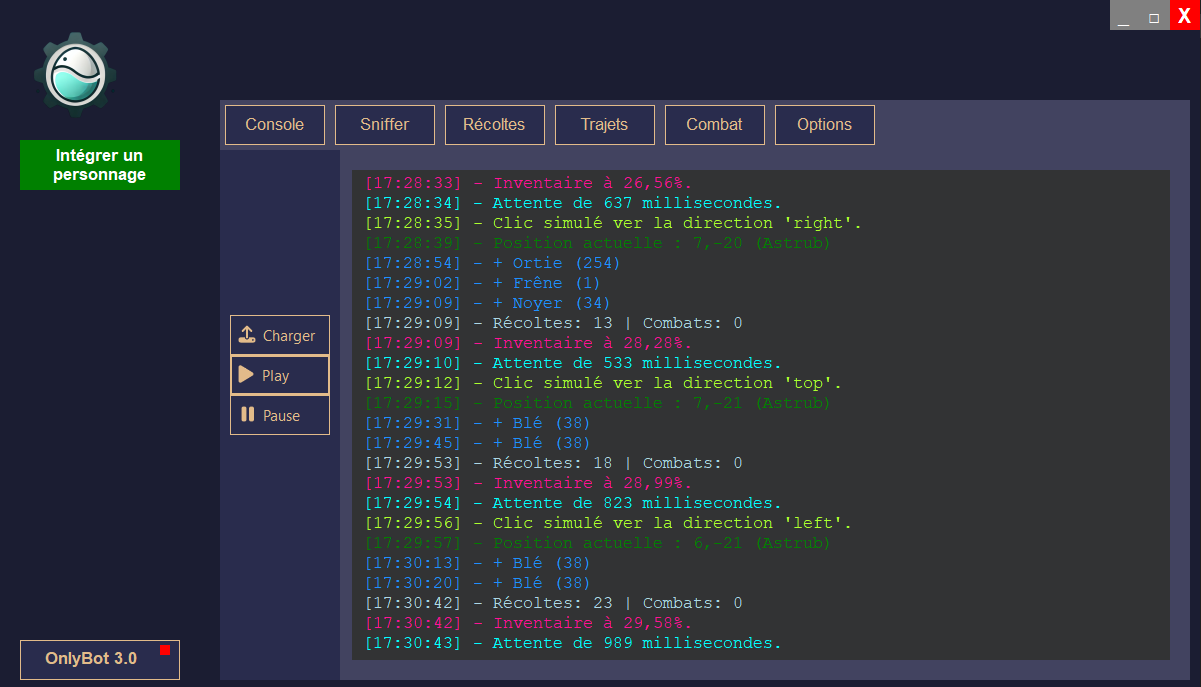Click log line direction 'left'
Screen dimensions: 1201x687
(608, 523)
